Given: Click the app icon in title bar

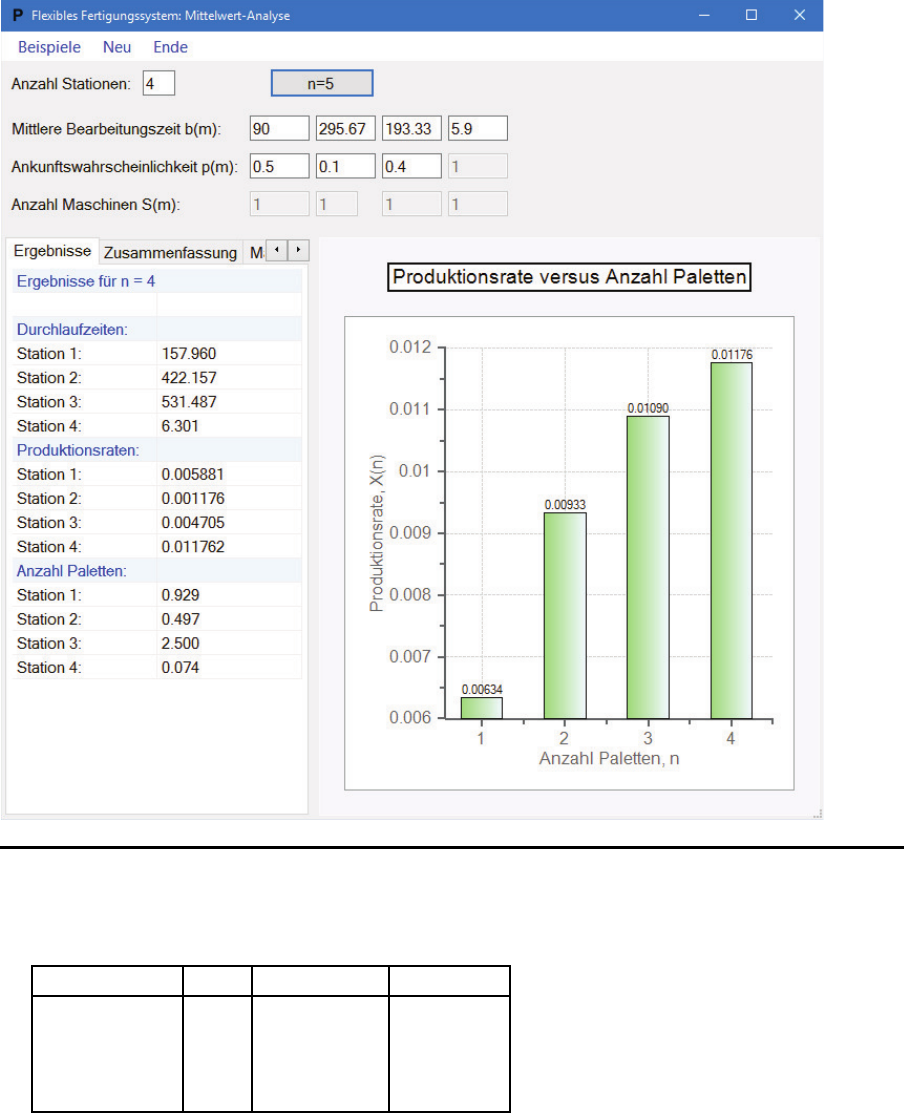Looking at the screenshot, I should pos(17,15).
